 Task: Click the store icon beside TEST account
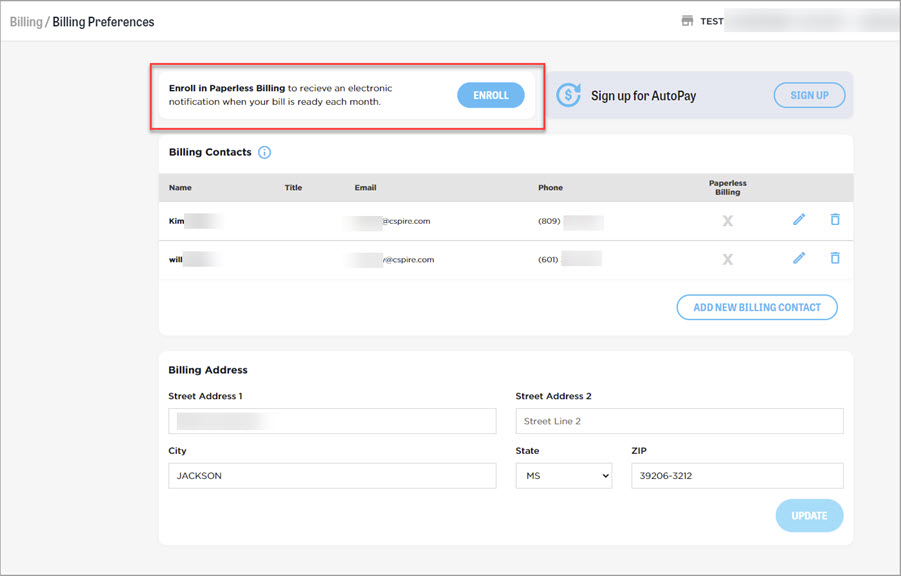(x=687, y=21)
